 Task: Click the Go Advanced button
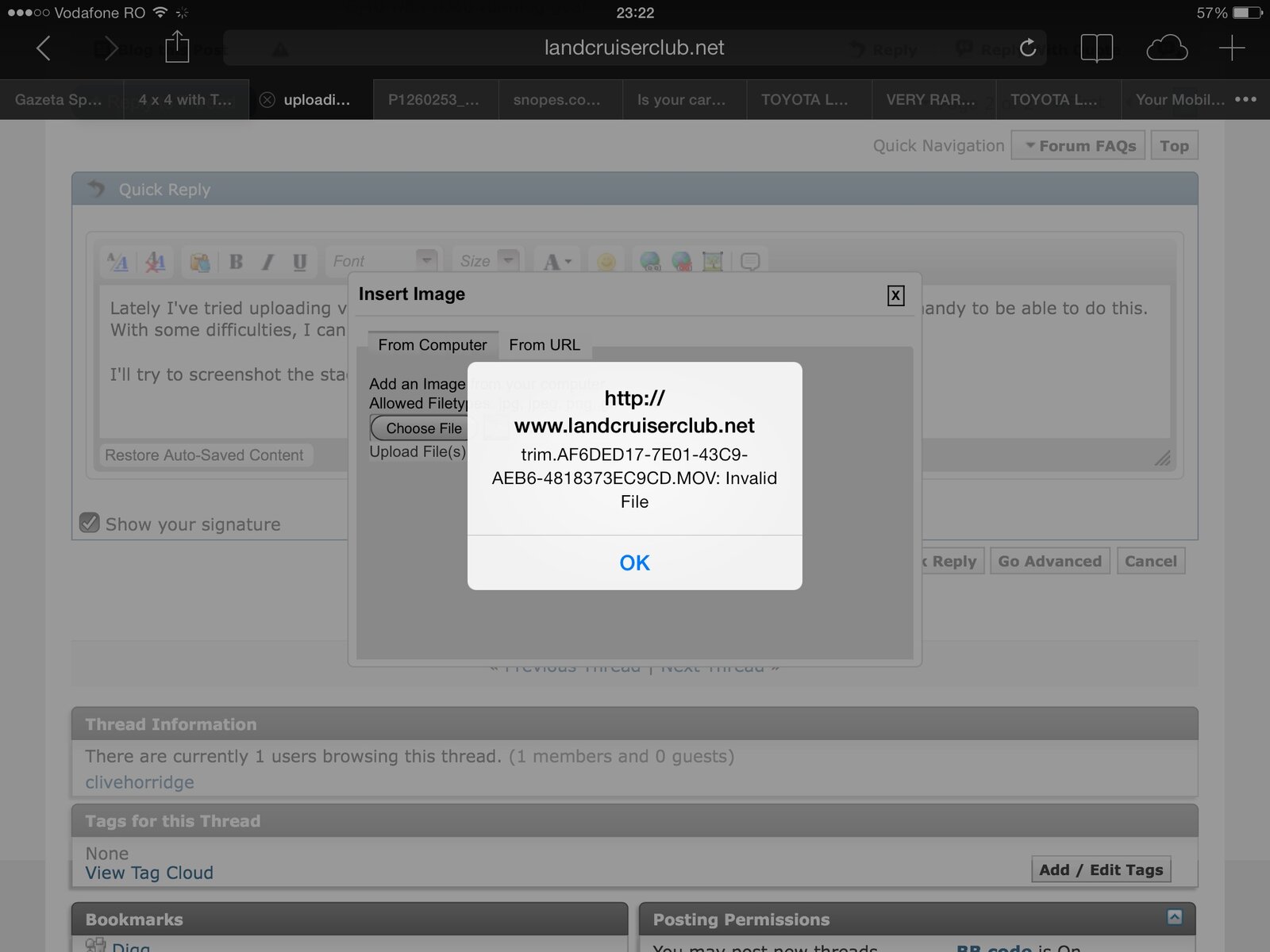click(x=1049, y=561)
